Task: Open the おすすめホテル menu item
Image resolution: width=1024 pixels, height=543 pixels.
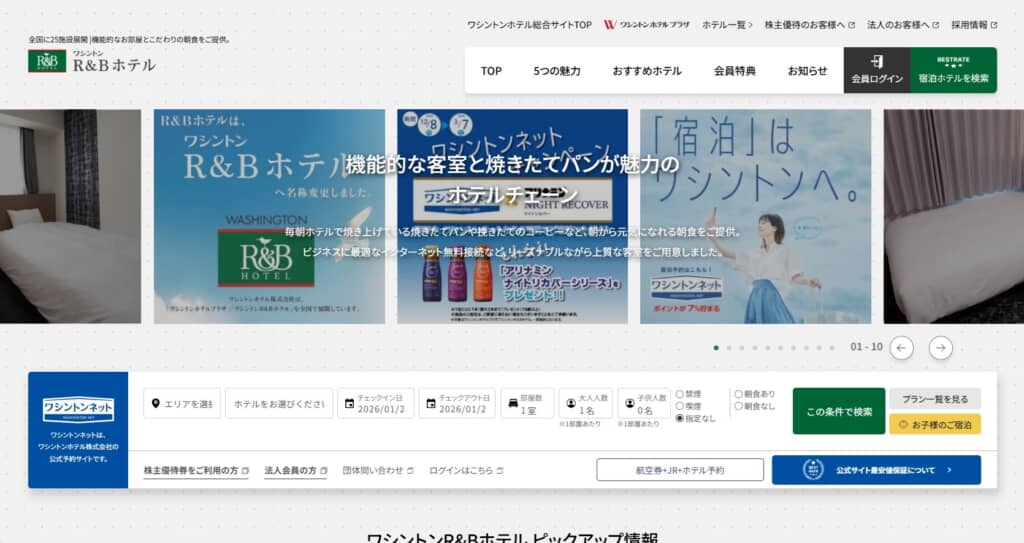Action: tap(647, 71)
